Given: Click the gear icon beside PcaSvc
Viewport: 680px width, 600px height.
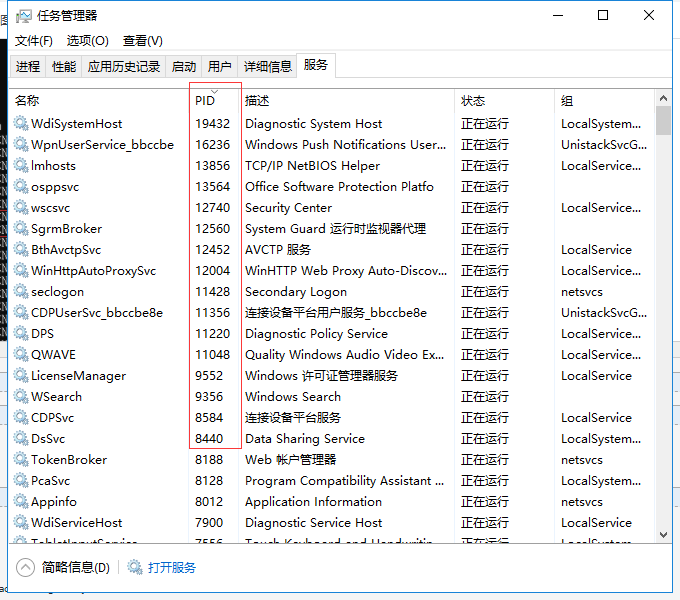Looking at the screenshot, I should click(x=20, y=481).
